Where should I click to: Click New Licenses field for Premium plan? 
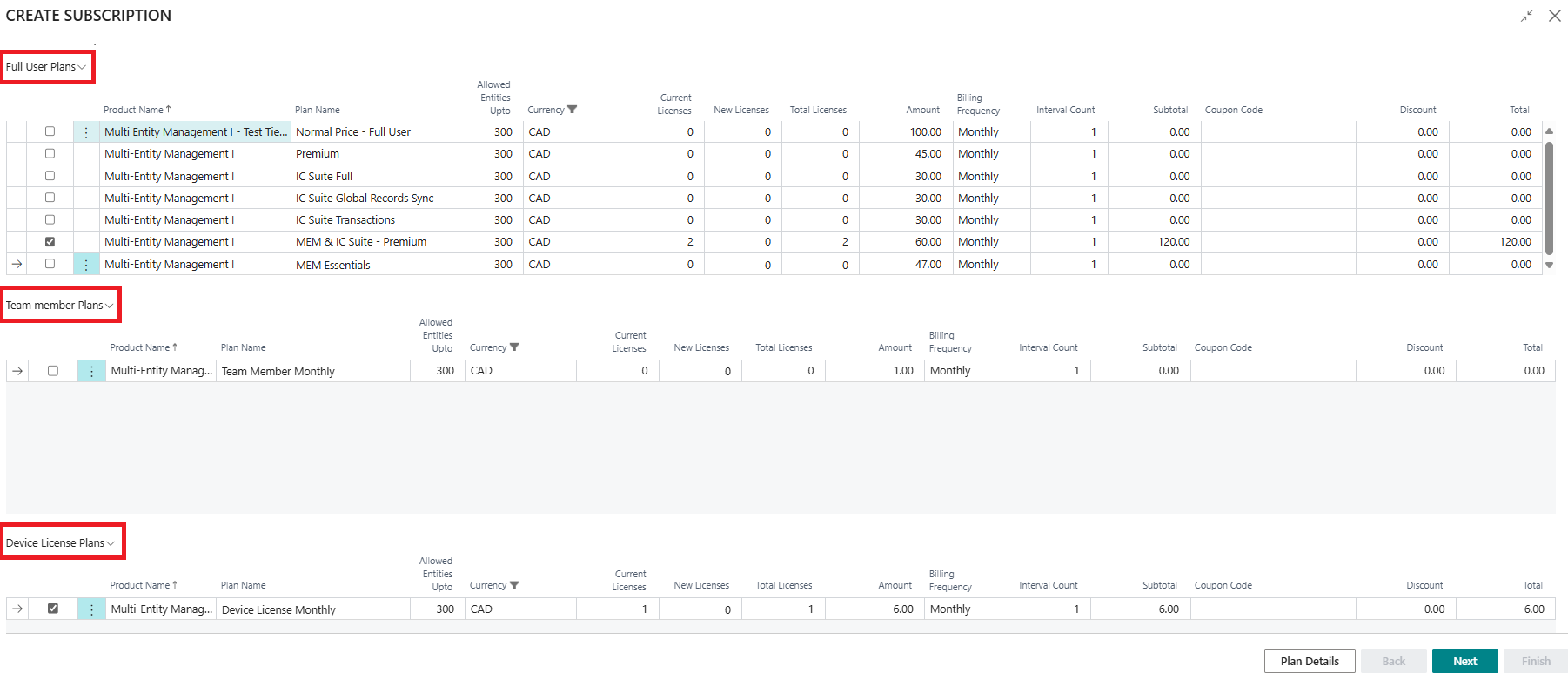tap(742, 154)
